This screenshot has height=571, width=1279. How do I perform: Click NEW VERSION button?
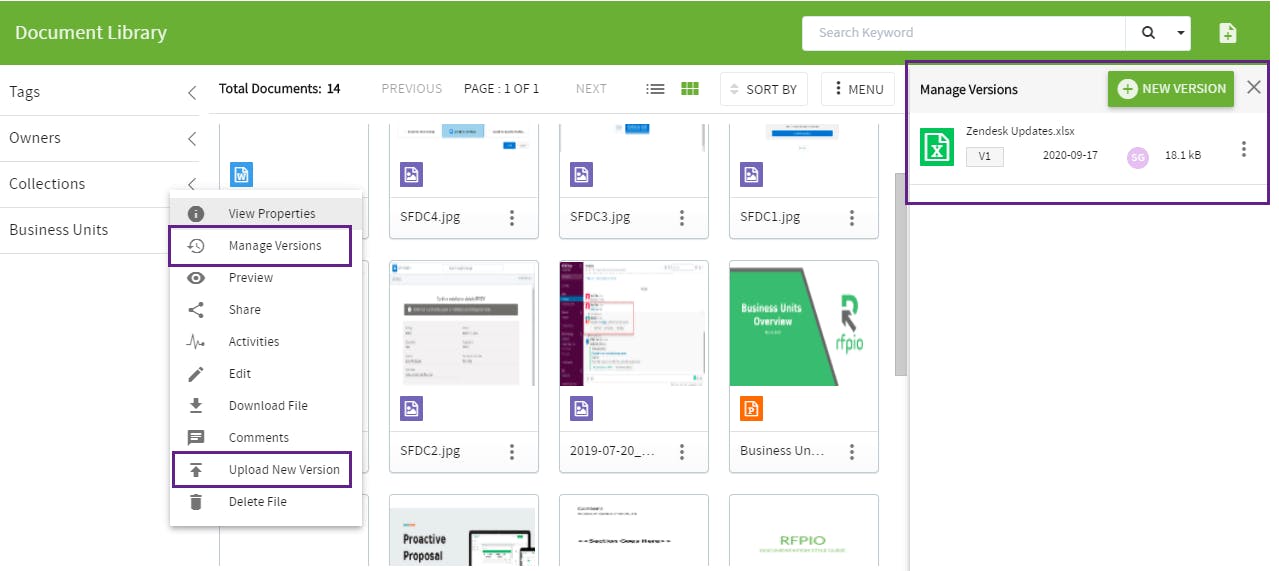[1171, 89]
